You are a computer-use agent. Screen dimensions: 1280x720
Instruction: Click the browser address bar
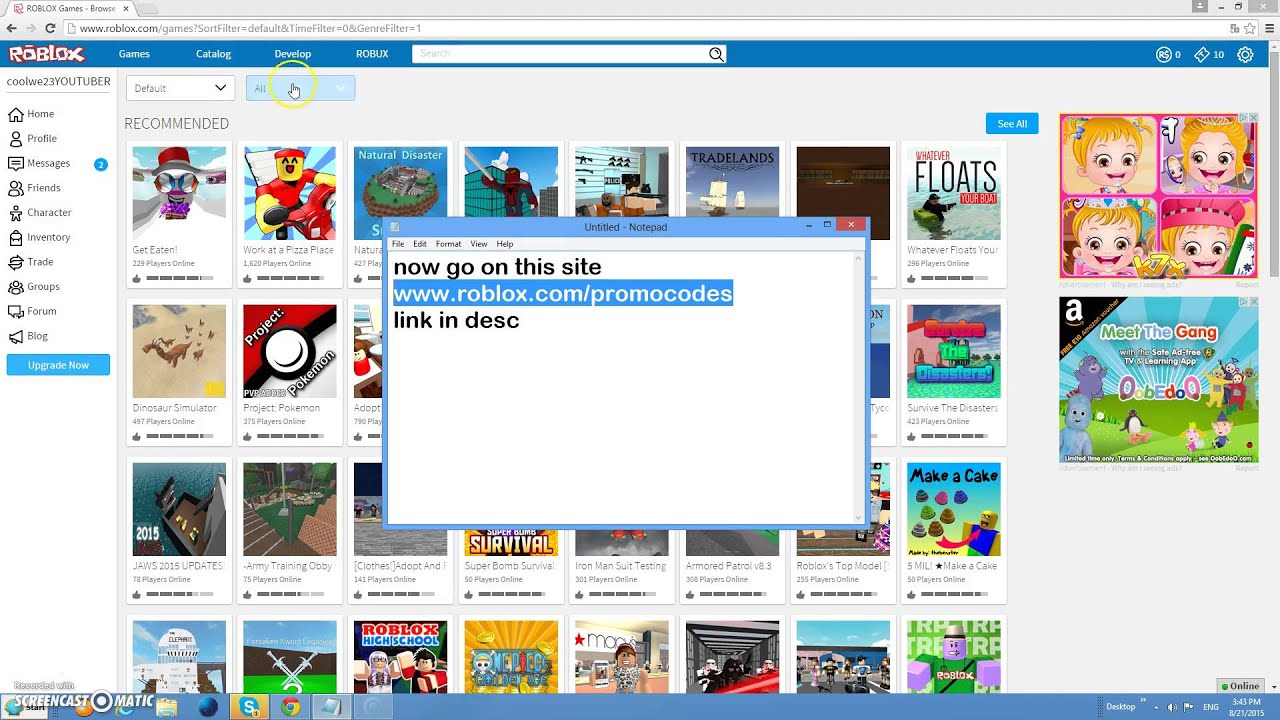640,29
